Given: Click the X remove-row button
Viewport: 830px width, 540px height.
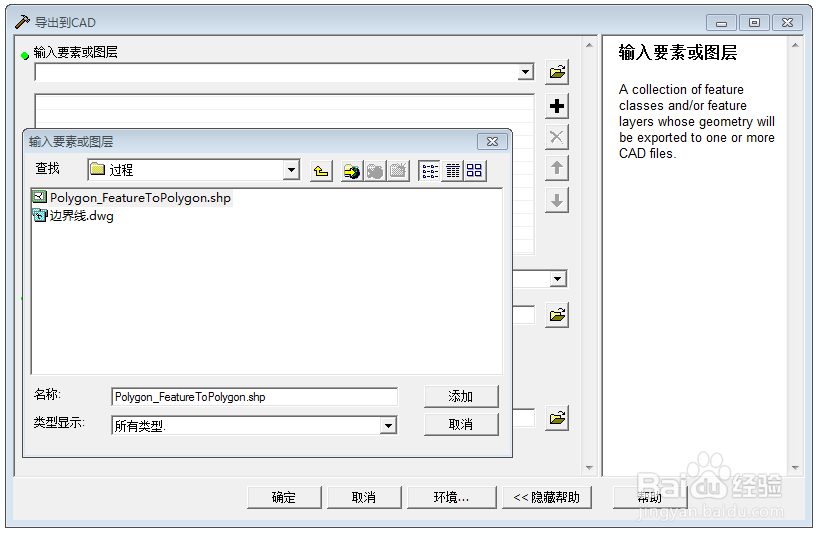Looking at the screenshot, I should [x=557, y=137].
